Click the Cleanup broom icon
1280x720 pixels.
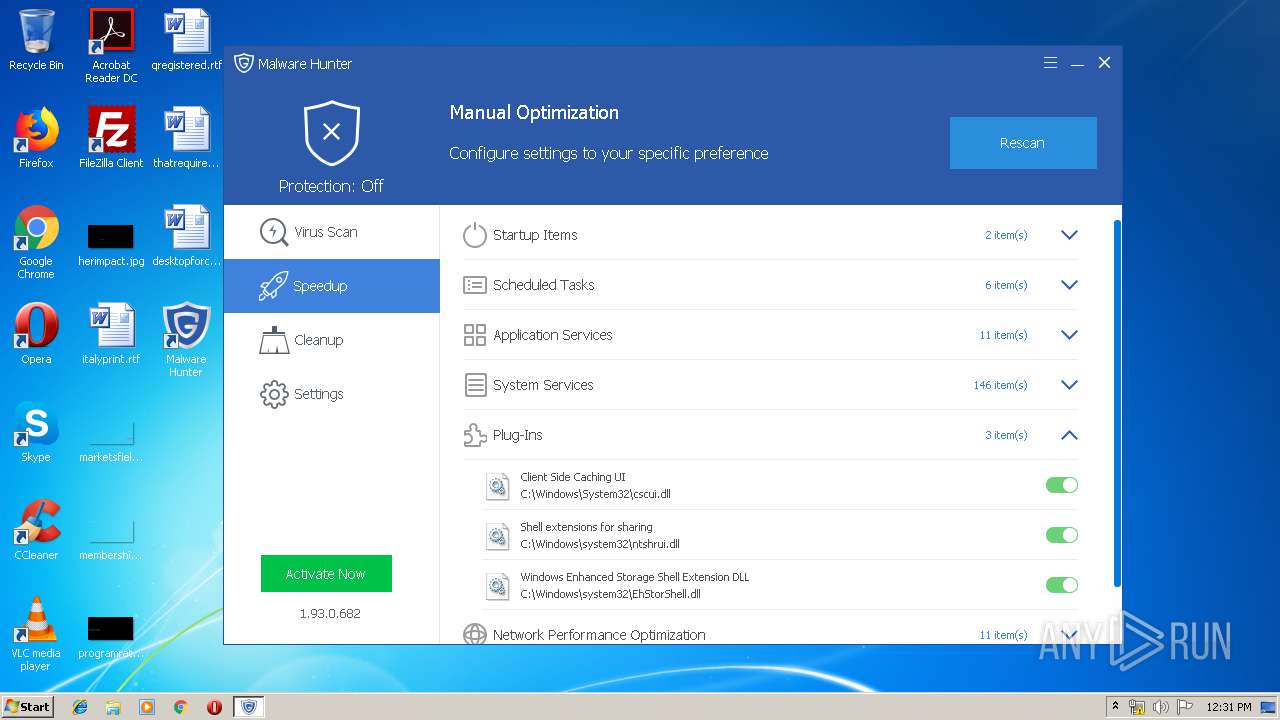pyautogui.click(x=273, y=340)
